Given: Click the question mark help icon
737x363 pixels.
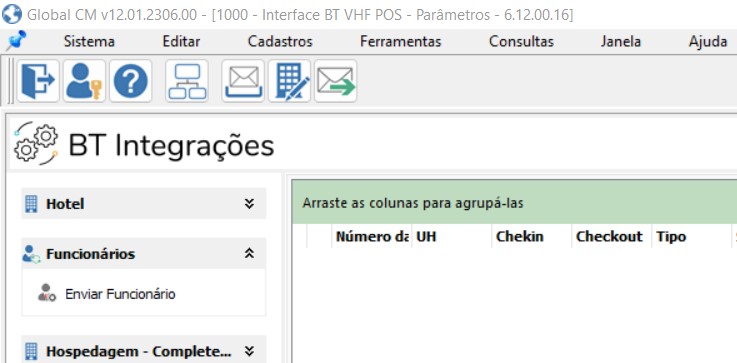Looking at the screenshot, I should (x=131, y=81).
